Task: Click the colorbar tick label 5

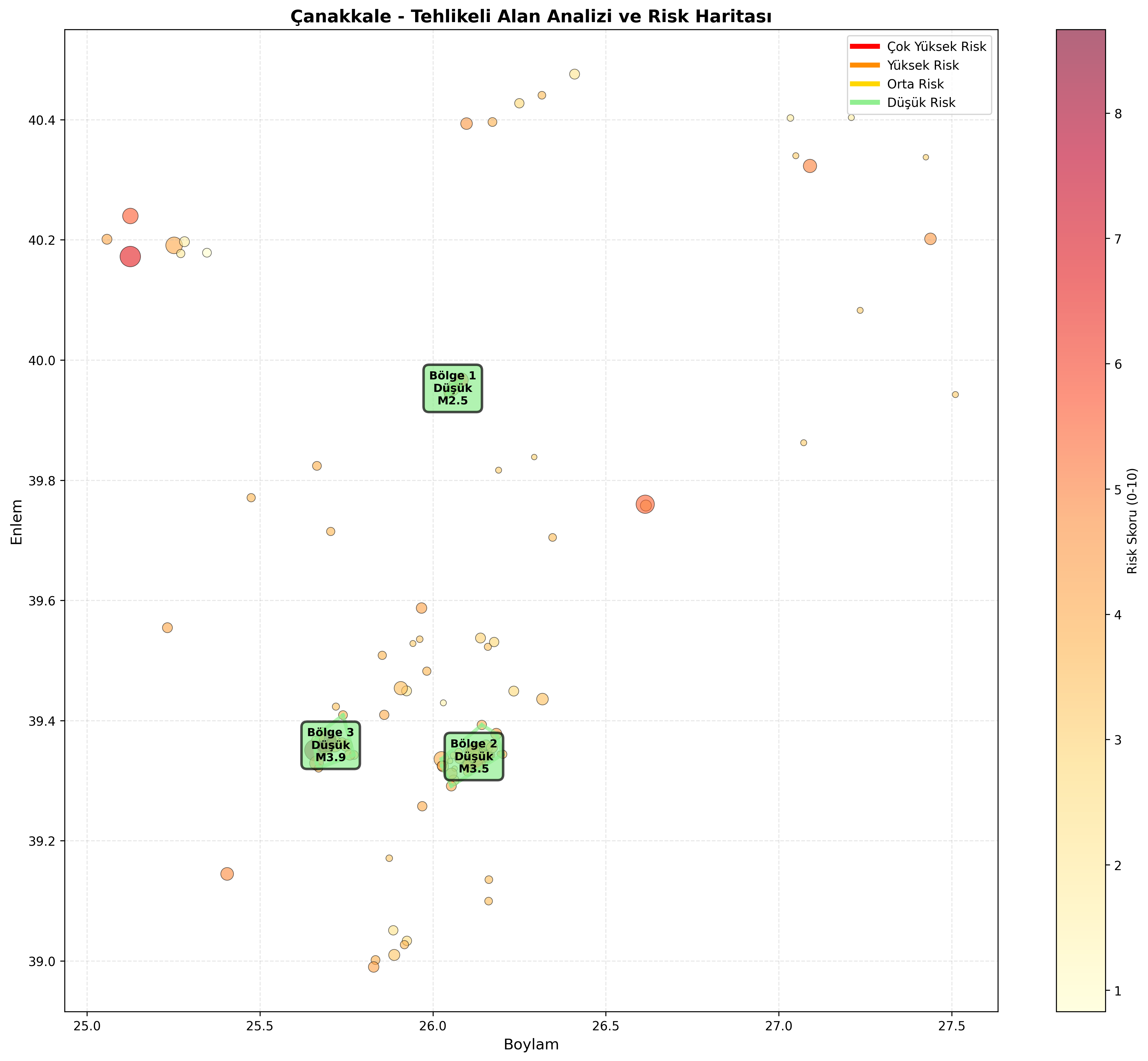Action: pyautogui.click(x=1117, y=489)
